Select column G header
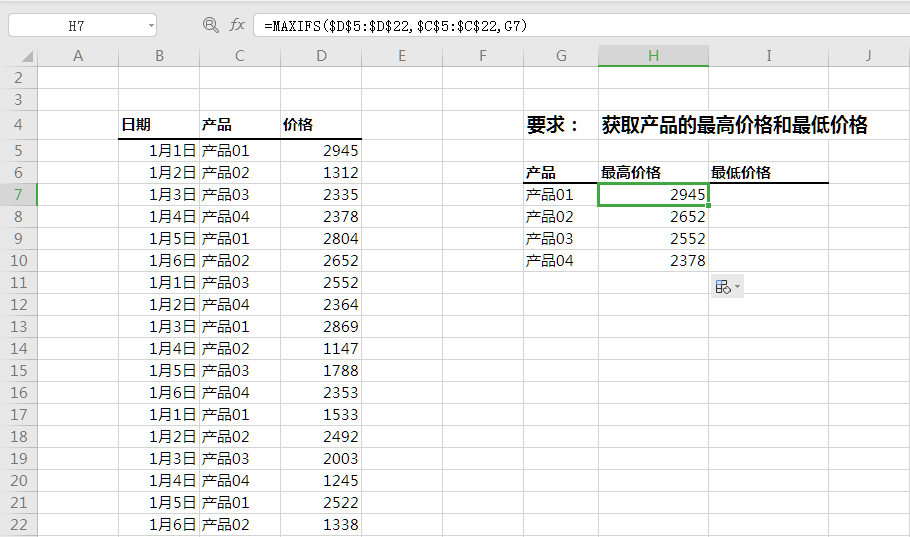The image size is (910, 537). 561,56
